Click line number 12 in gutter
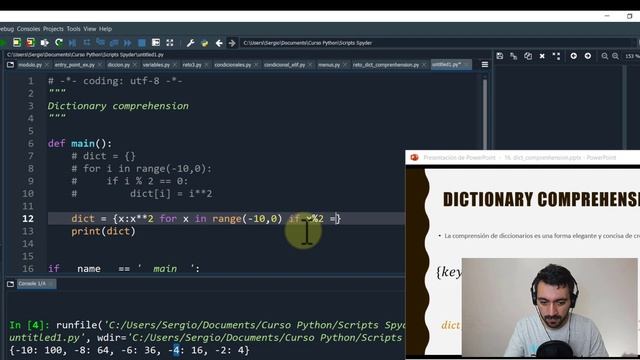This screenshot has width=640, height=360. [28, 219]
